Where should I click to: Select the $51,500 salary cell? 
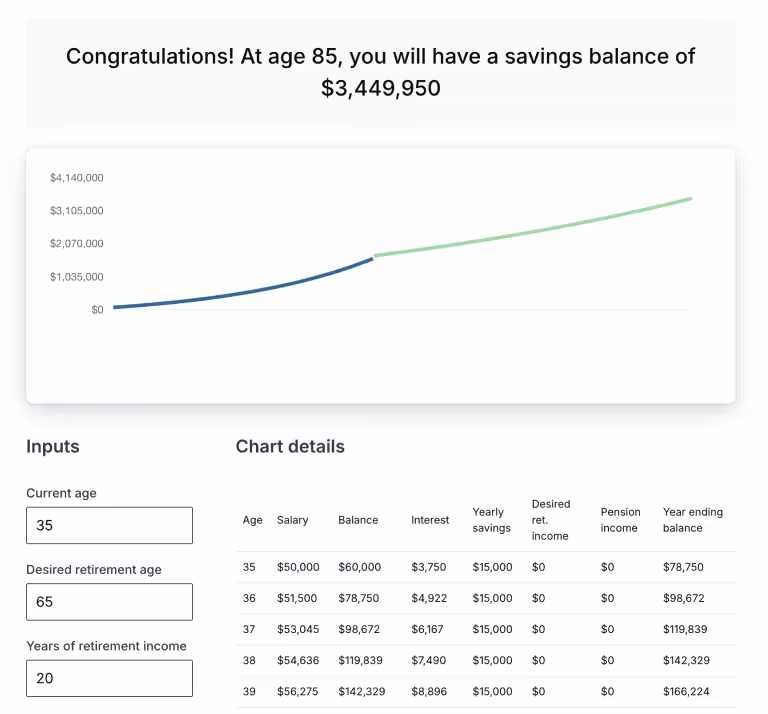[x=298, y=598]
